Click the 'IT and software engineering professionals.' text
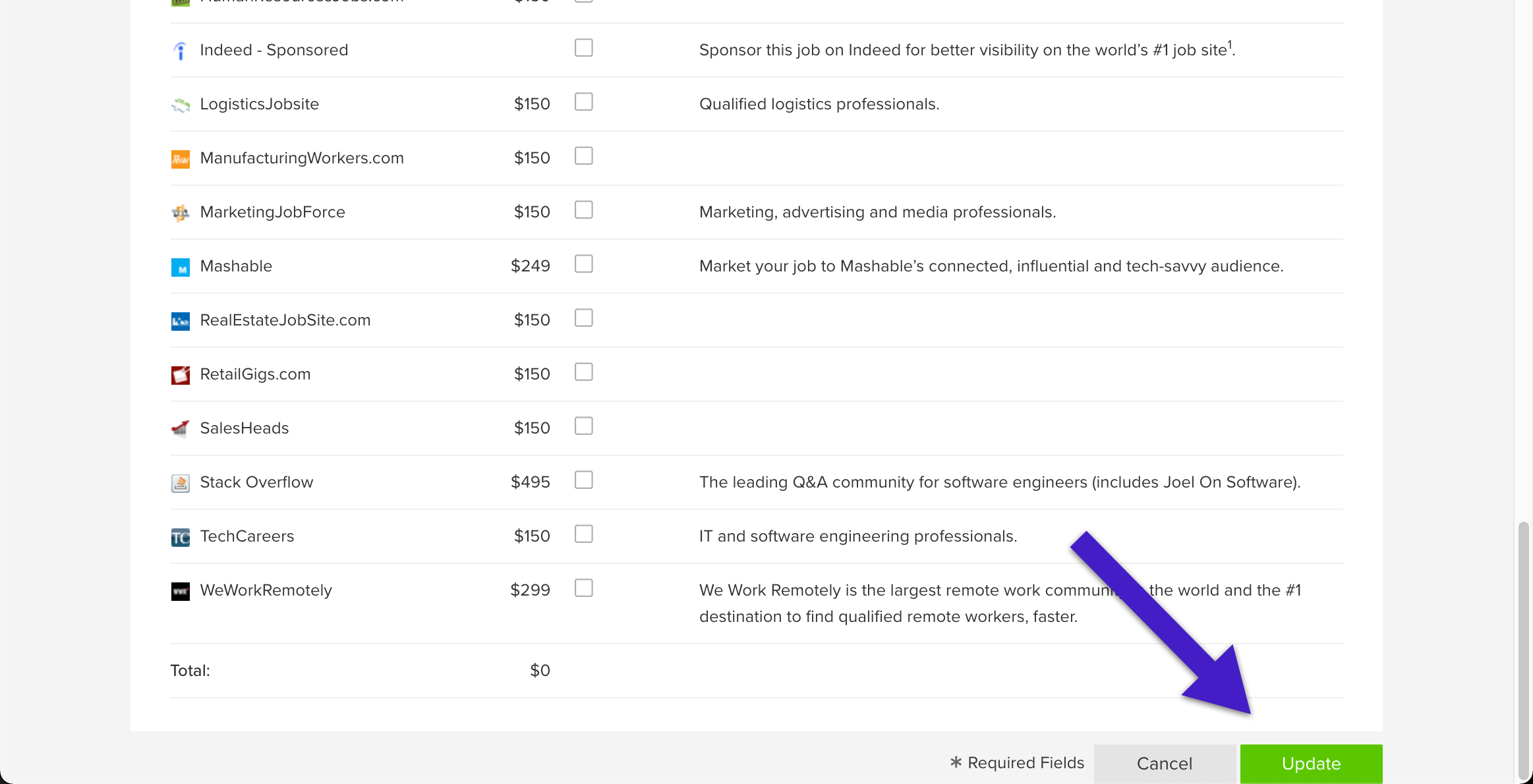 (858, 536)
